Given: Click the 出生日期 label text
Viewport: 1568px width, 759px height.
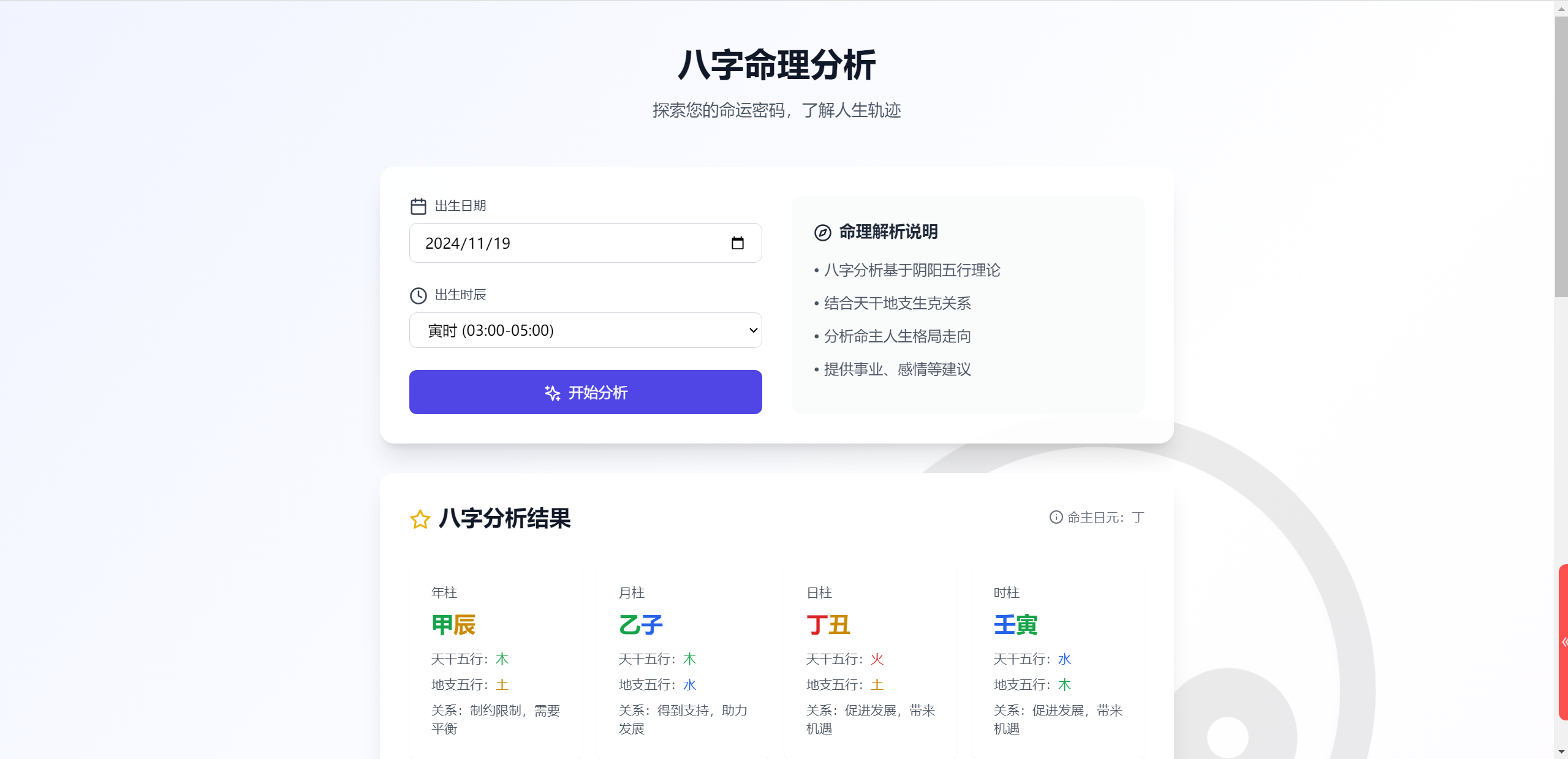Looking at the screenshot, I should [x=460, y=206].
